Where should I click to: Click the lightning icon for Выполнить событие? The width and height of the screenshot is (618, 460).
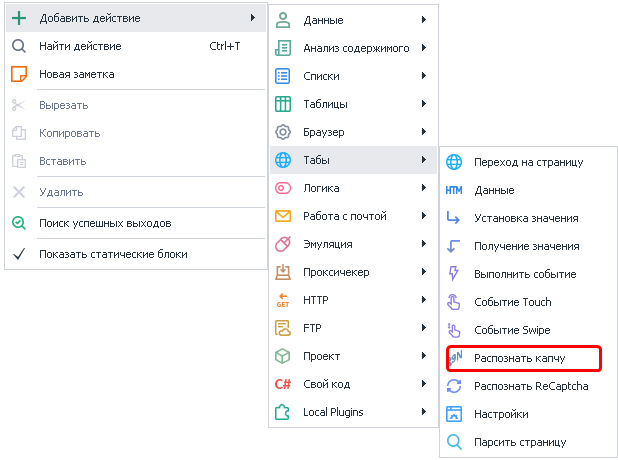(454, 274)
